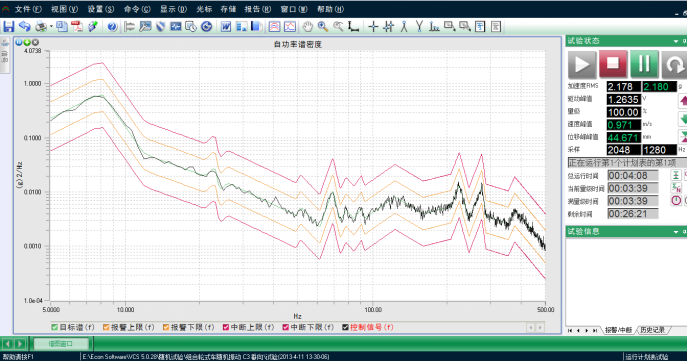Click the green level-down arrow
The width and height of the screenshot is (687, 361).
[x=683, y=118]
